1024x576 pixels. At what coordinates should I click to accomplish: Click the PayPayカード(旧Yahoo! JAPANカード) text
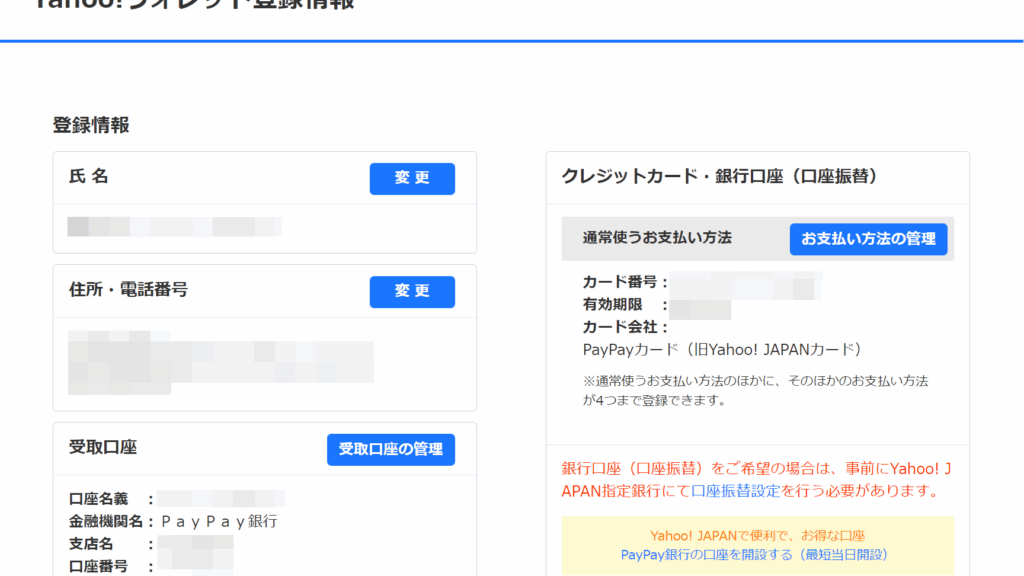[x=721, y=349]
